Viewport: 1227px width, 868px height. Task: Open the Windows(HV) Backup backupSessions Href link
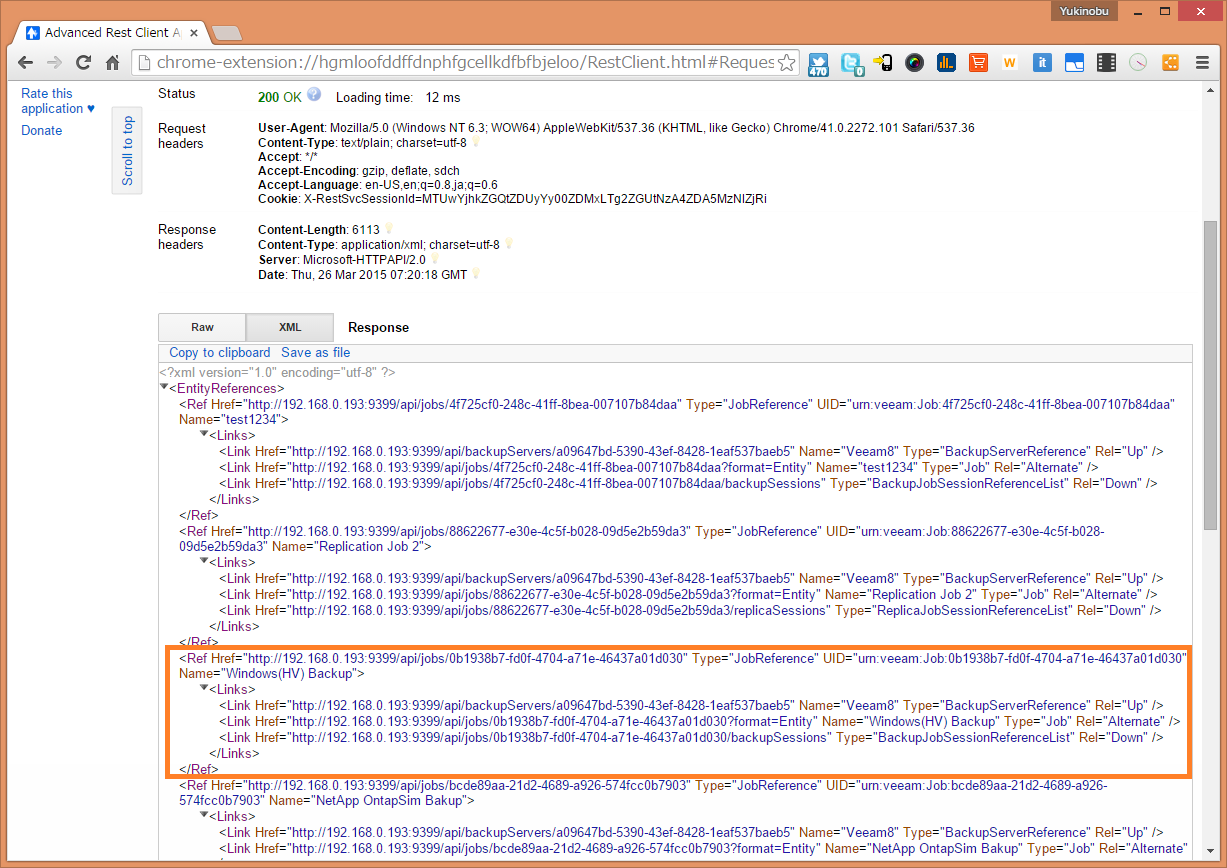point(560,737)
